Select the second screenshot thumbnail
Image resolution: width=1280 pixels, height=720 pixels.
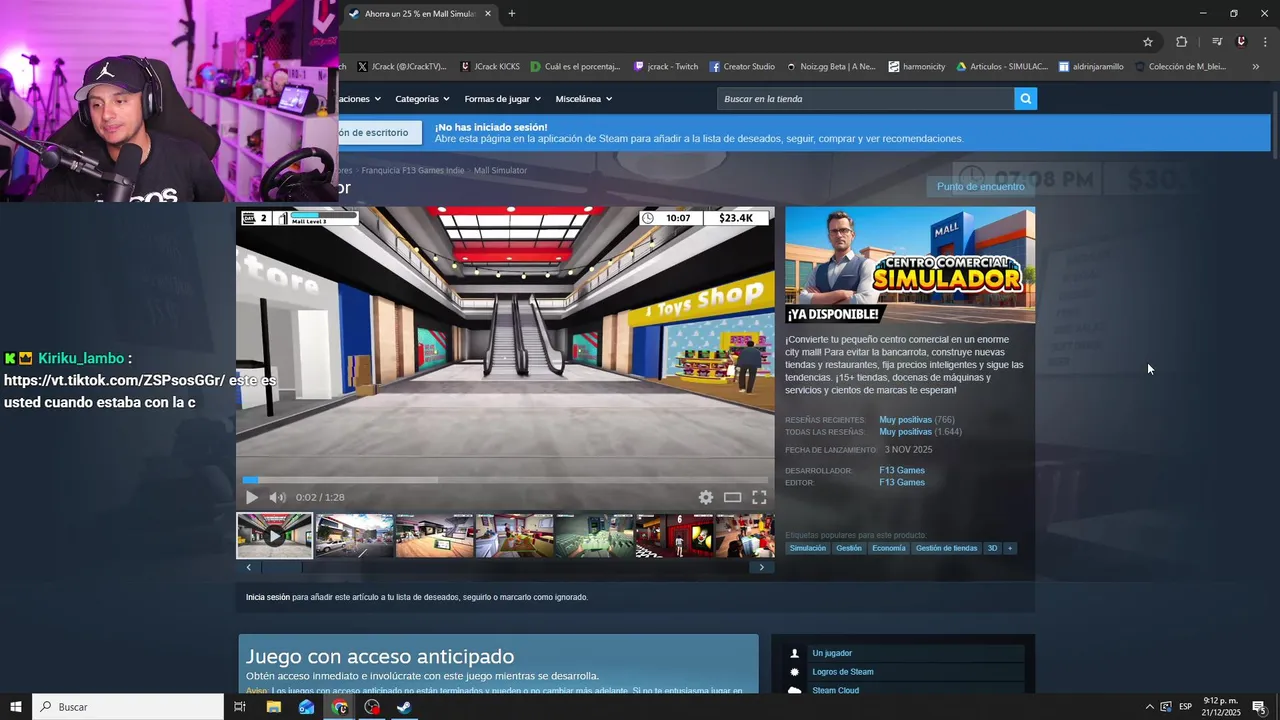click(354, 536)
